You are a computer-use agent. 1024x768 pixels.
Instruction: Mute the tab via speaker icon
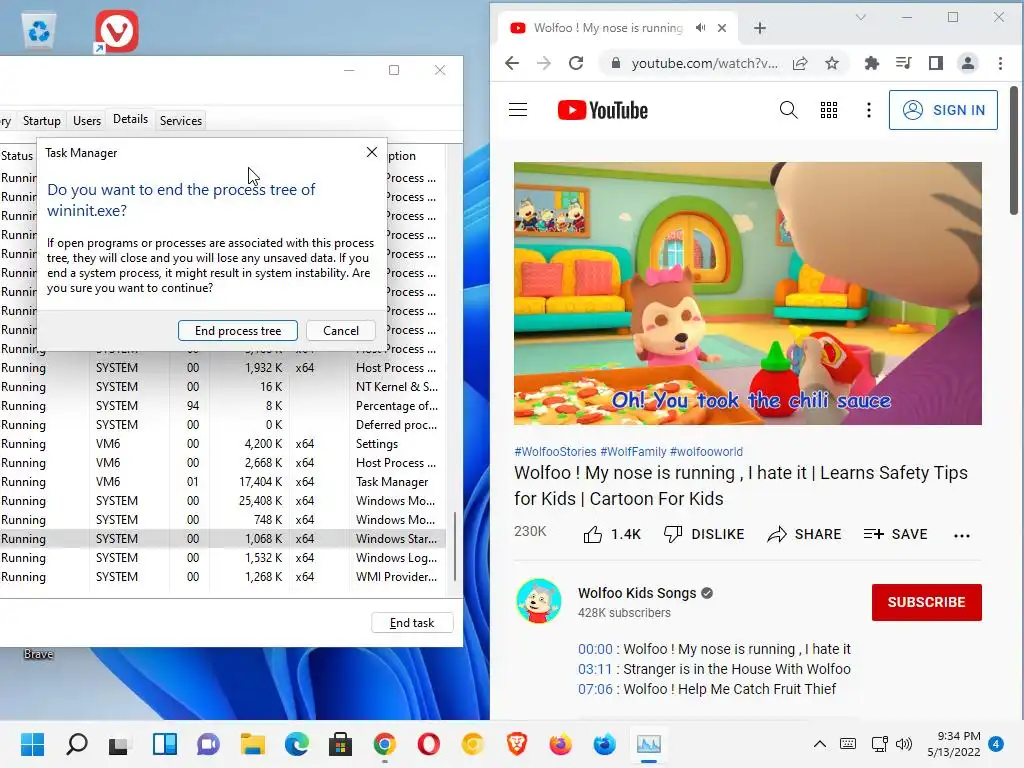pyautogui.click(x=701, y=28)
